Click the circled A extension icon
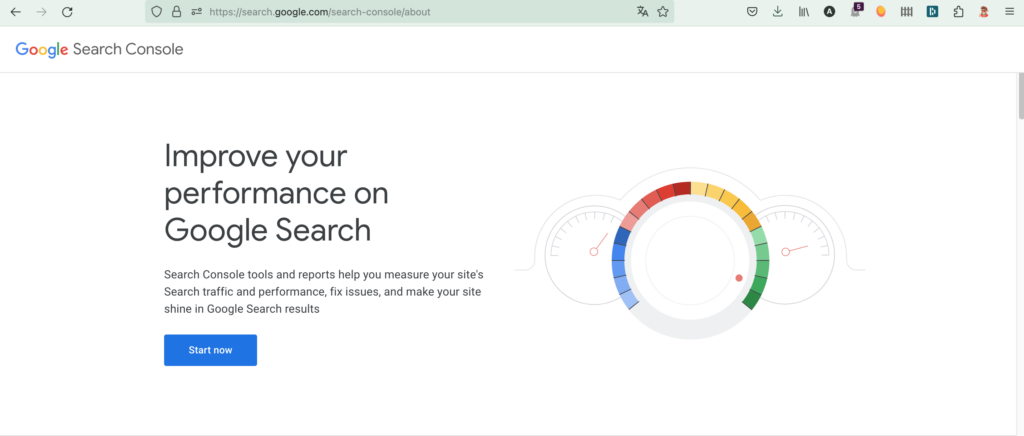The height and width of the screenshot is (436, 1024). coord(829,12)
